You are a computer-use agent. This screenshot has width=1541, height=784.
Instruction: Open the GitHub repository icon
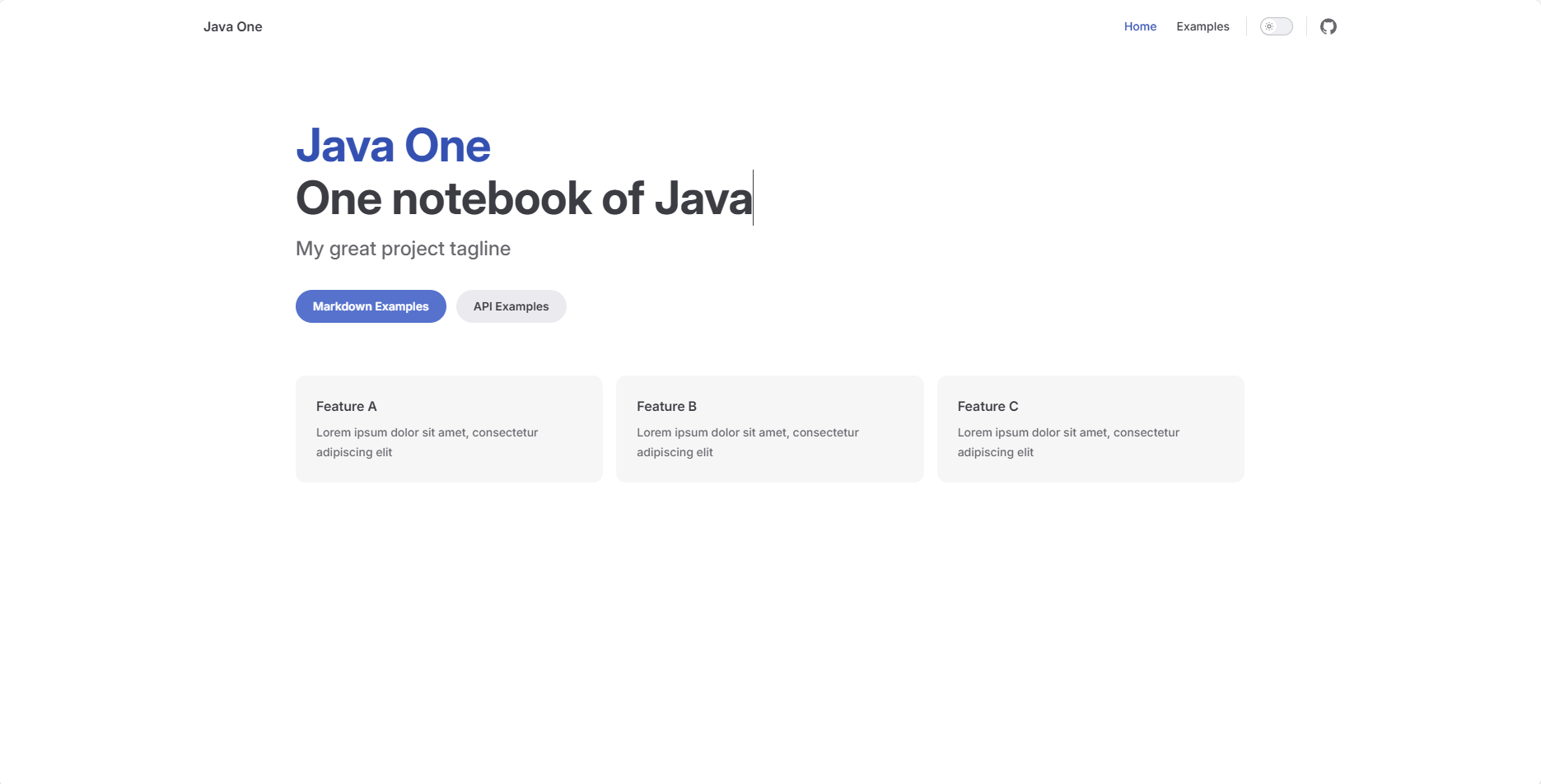coord(1328,26)
